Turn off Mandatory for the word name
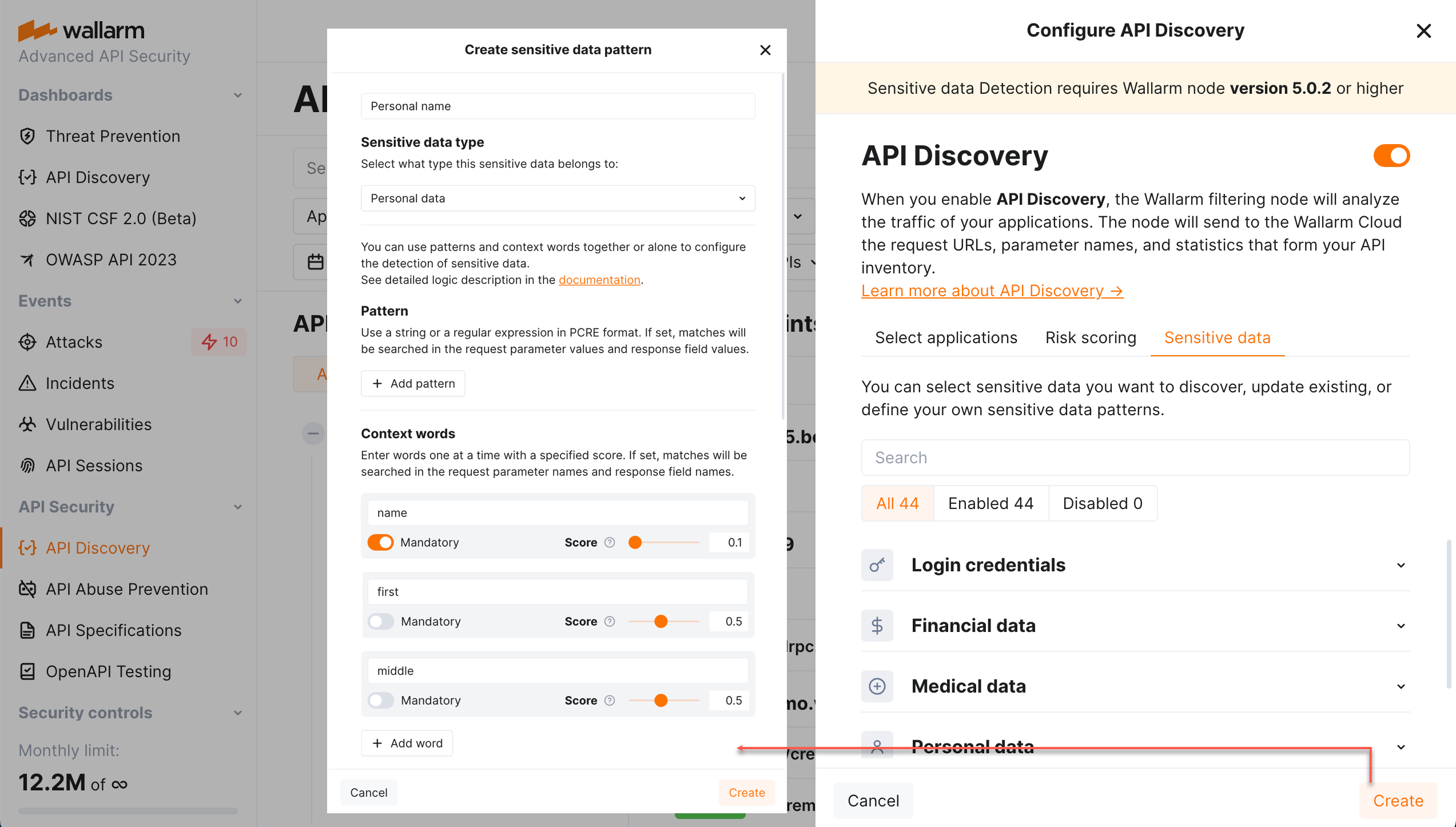This screenshot has height=827, width=1456. tap(380, 542)
